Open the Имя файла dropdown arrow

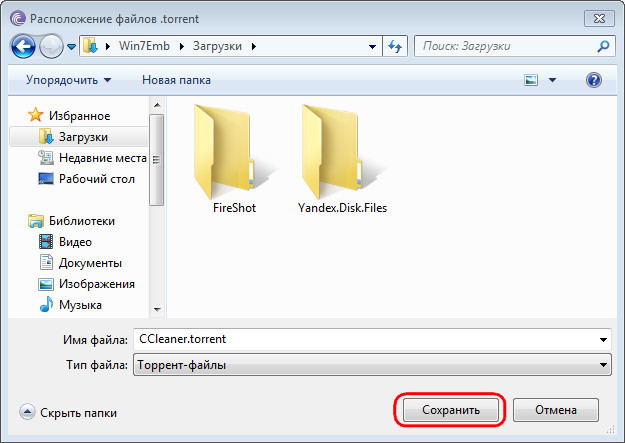click(x=603, y=340)
